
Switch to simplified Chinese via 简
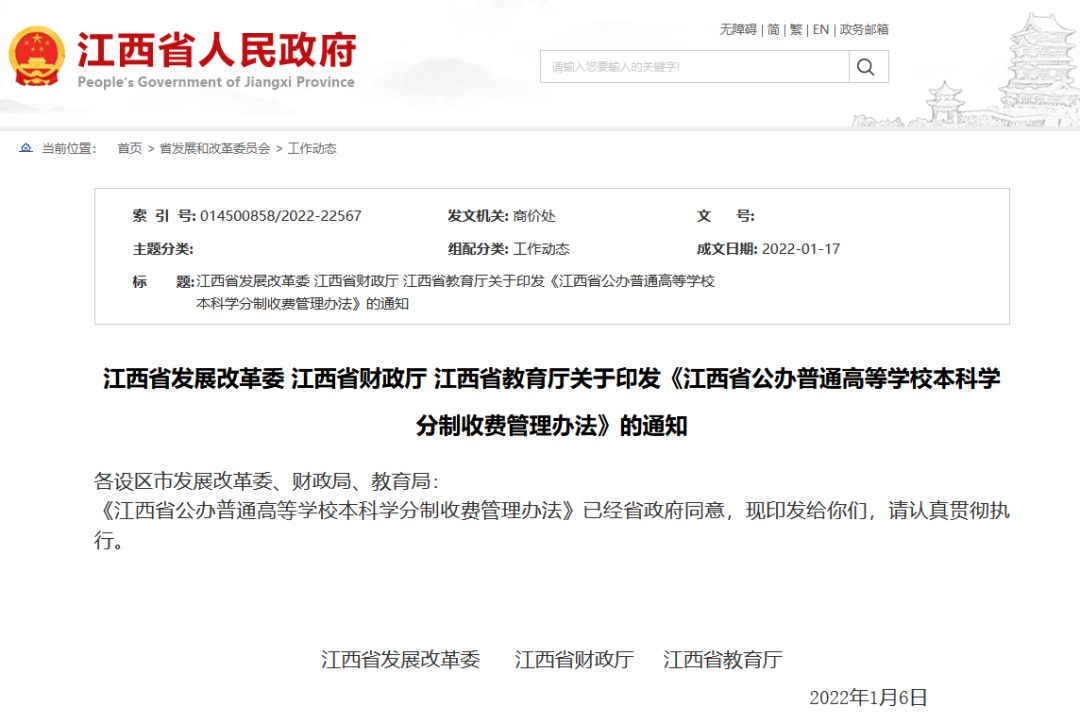pos(773,30)
